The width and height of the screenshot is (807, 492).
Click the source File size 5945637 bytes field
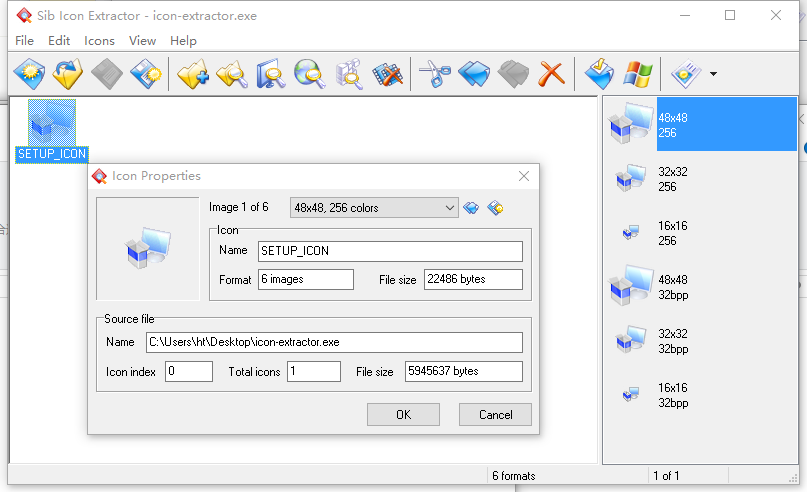coord(464,372)
